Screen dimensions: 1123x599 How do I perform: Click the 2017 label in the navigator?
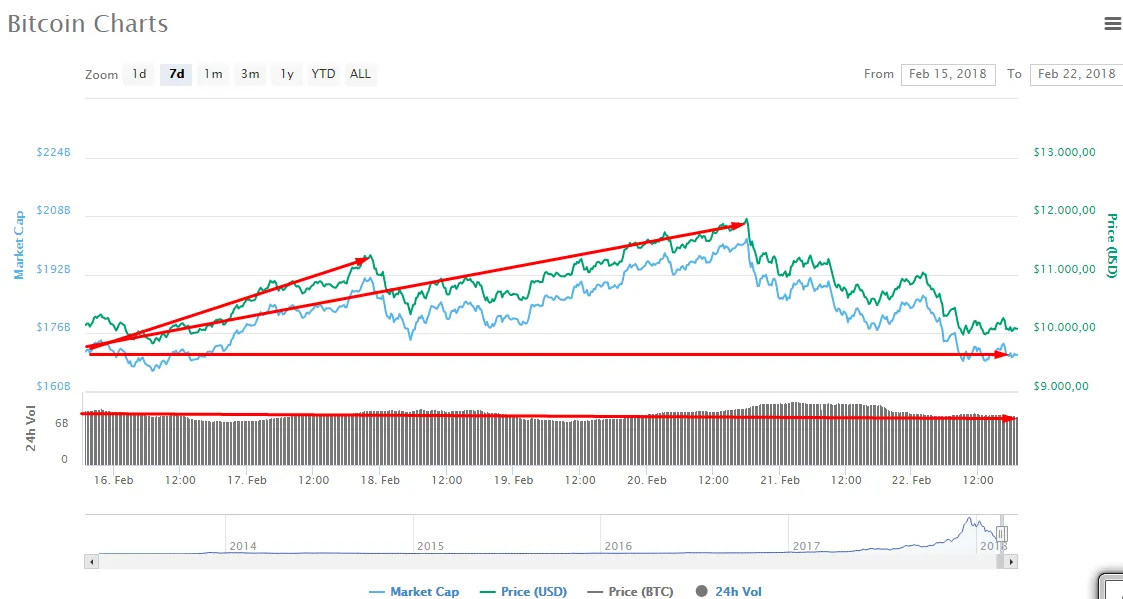coord(806,546)
